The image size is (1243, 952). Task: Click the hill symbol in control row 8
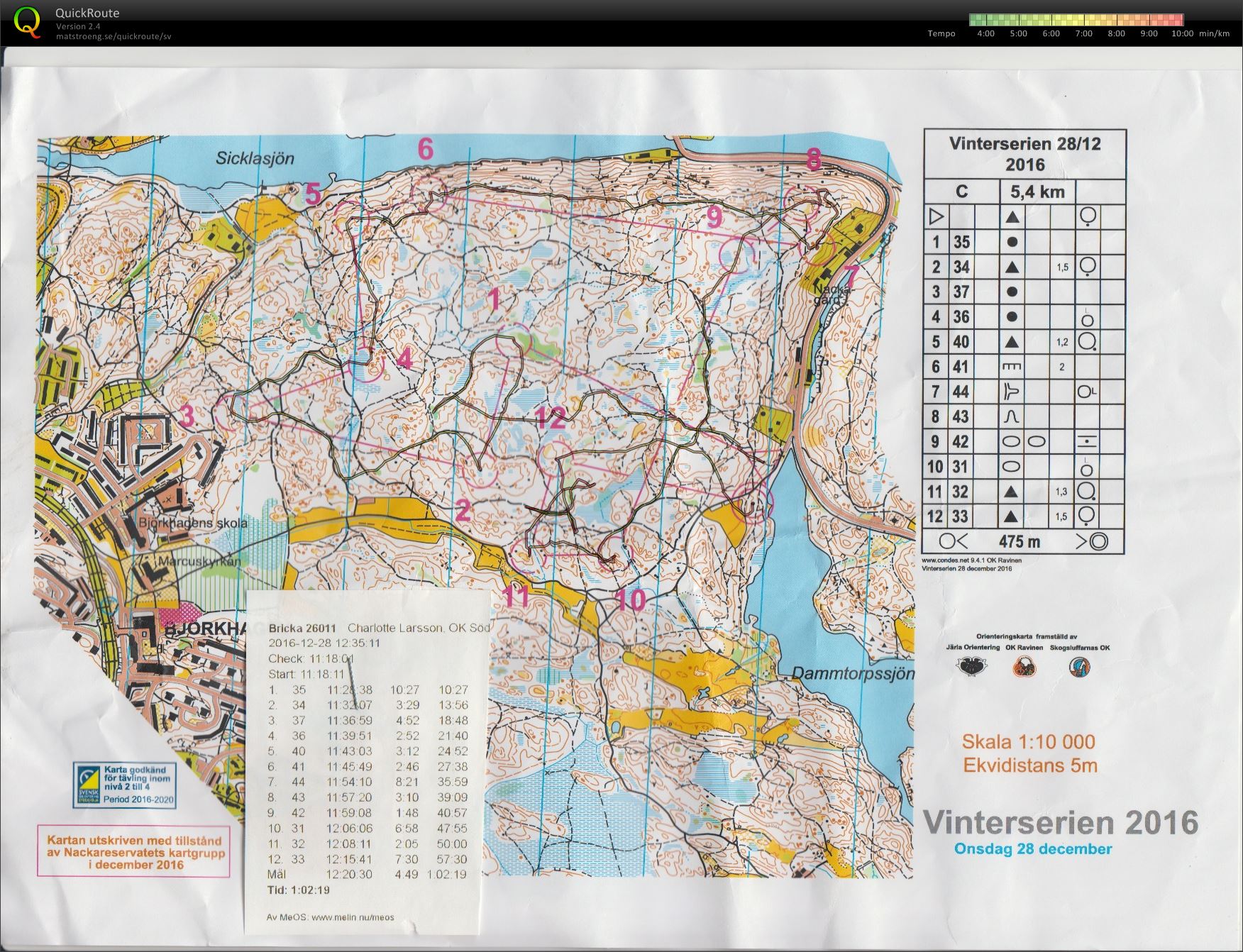tap(1012, 416)
